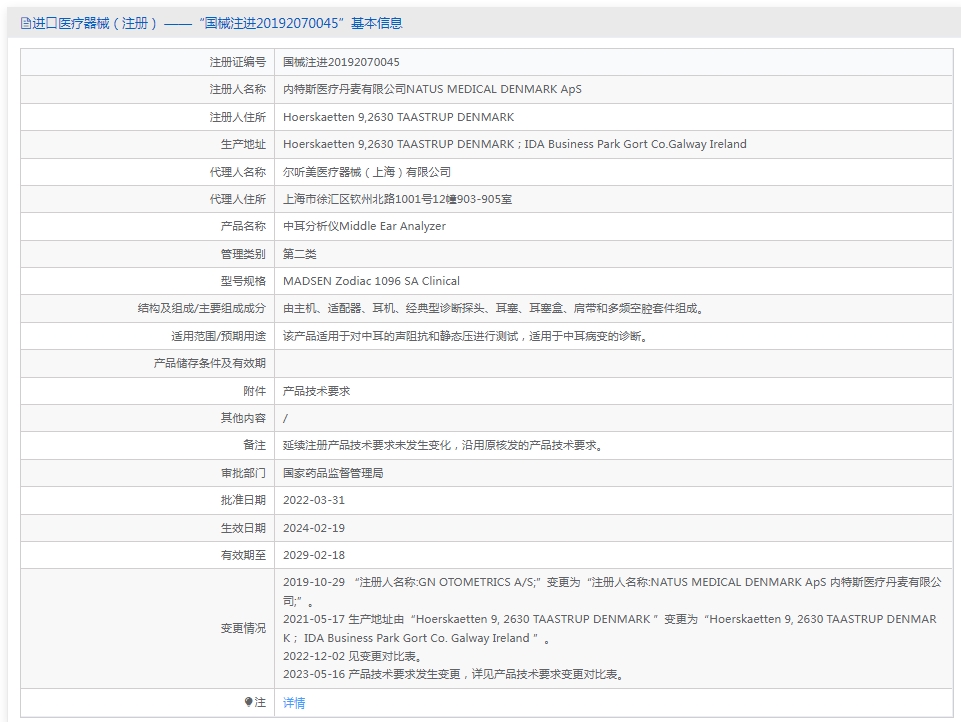Click the 代理人住所 label cell
The height and width of the screenshot is (722, 961).
pos(147,199)
